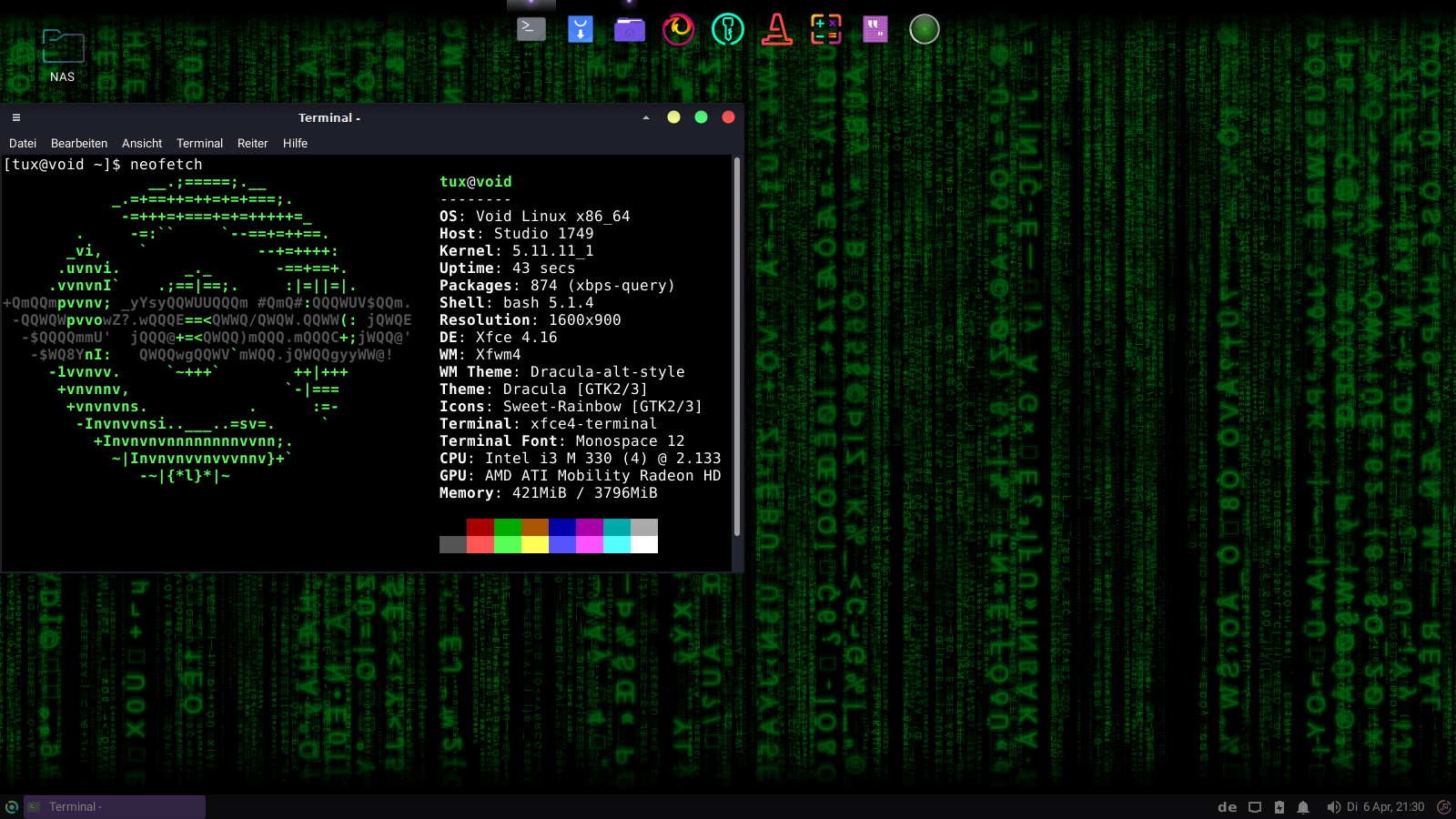Open the battery power tray icon

pos(1279,807)
